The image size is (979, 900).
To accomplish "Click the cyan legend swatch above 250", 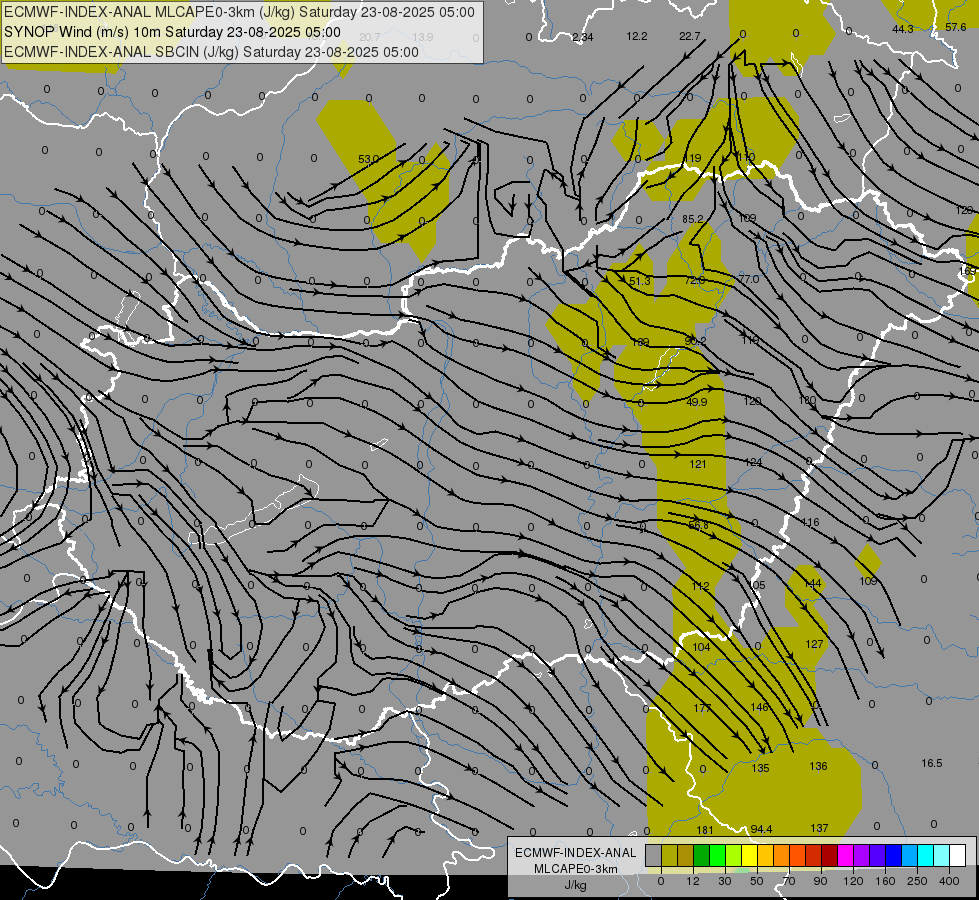I will coord(926,855).
